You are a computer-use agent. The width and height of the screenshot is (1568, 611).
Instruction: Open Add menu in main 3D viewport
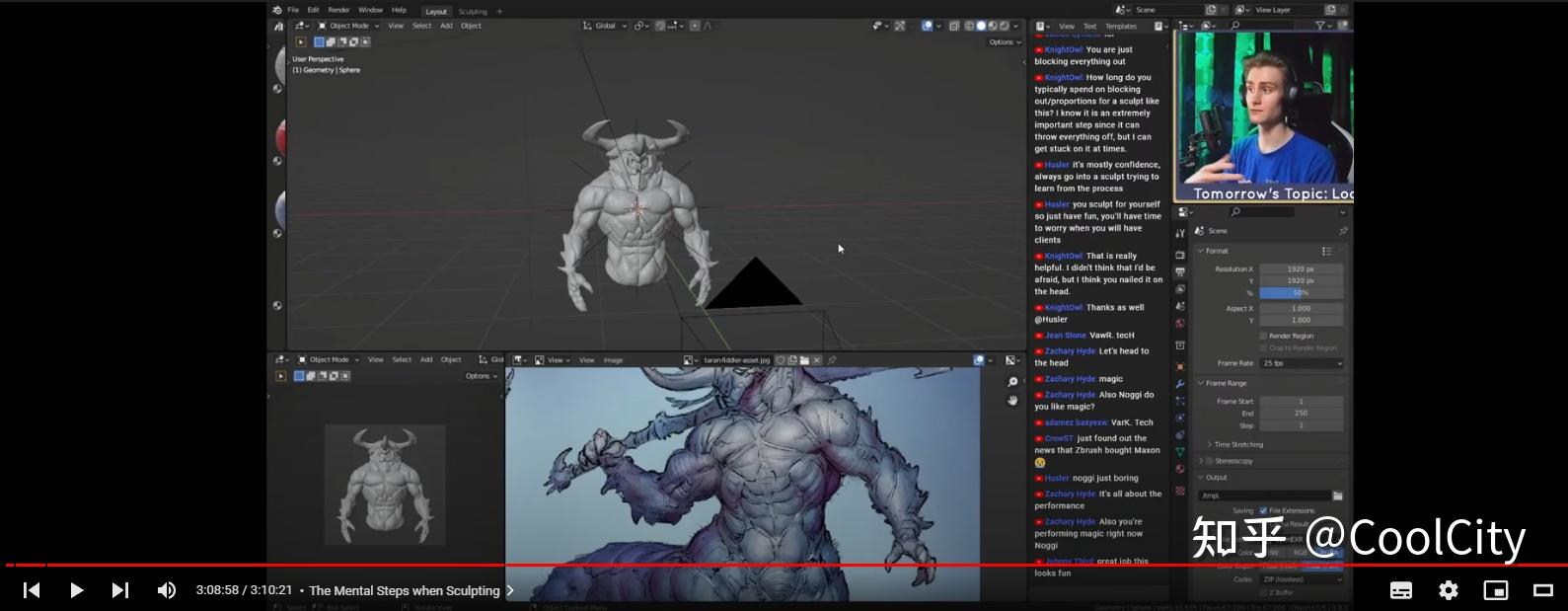point(446,26)
